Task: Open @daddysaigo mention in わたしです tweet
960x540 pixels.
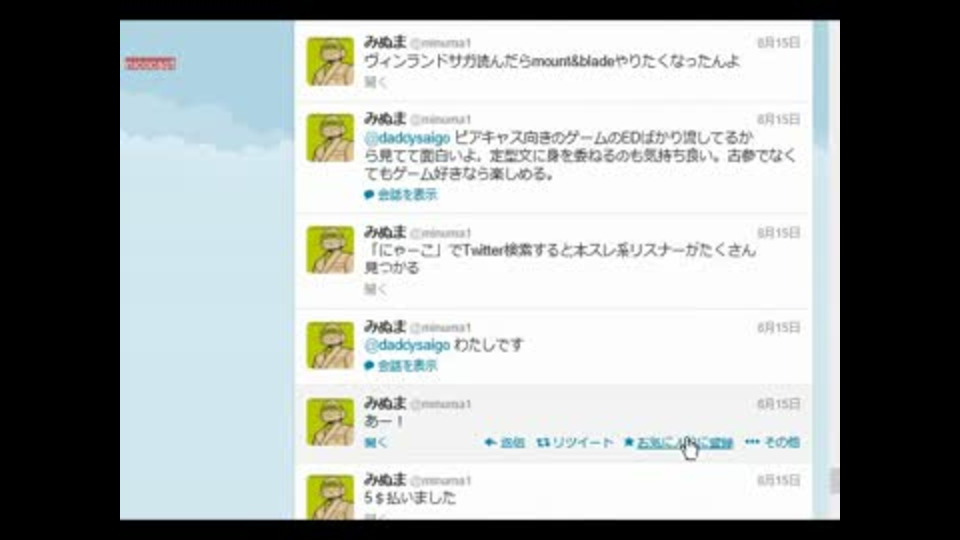Action: tap(407, 345)
